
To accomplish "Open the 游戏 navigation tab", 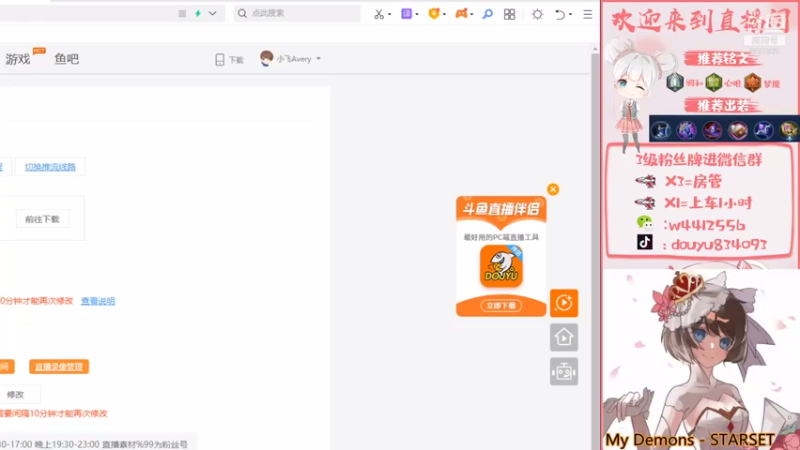I will pos(18,59).
